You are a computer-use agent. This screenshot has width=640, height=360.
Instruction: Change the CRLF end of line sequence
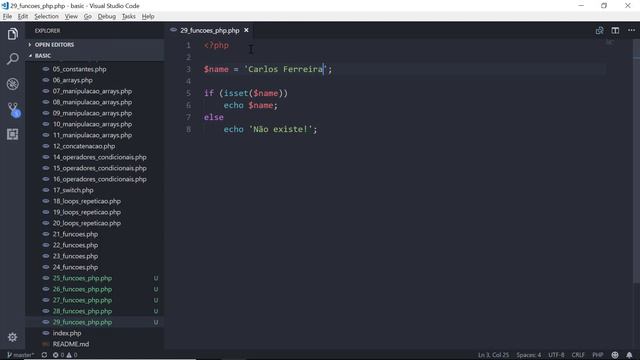click(578, 355)
